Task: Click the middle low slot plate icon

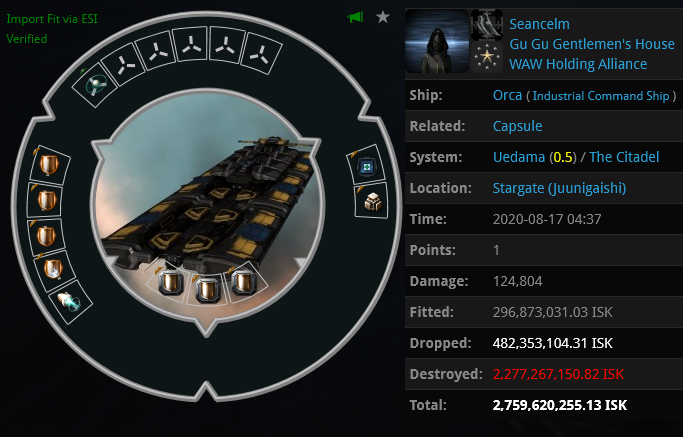Action: coord(208,289)
